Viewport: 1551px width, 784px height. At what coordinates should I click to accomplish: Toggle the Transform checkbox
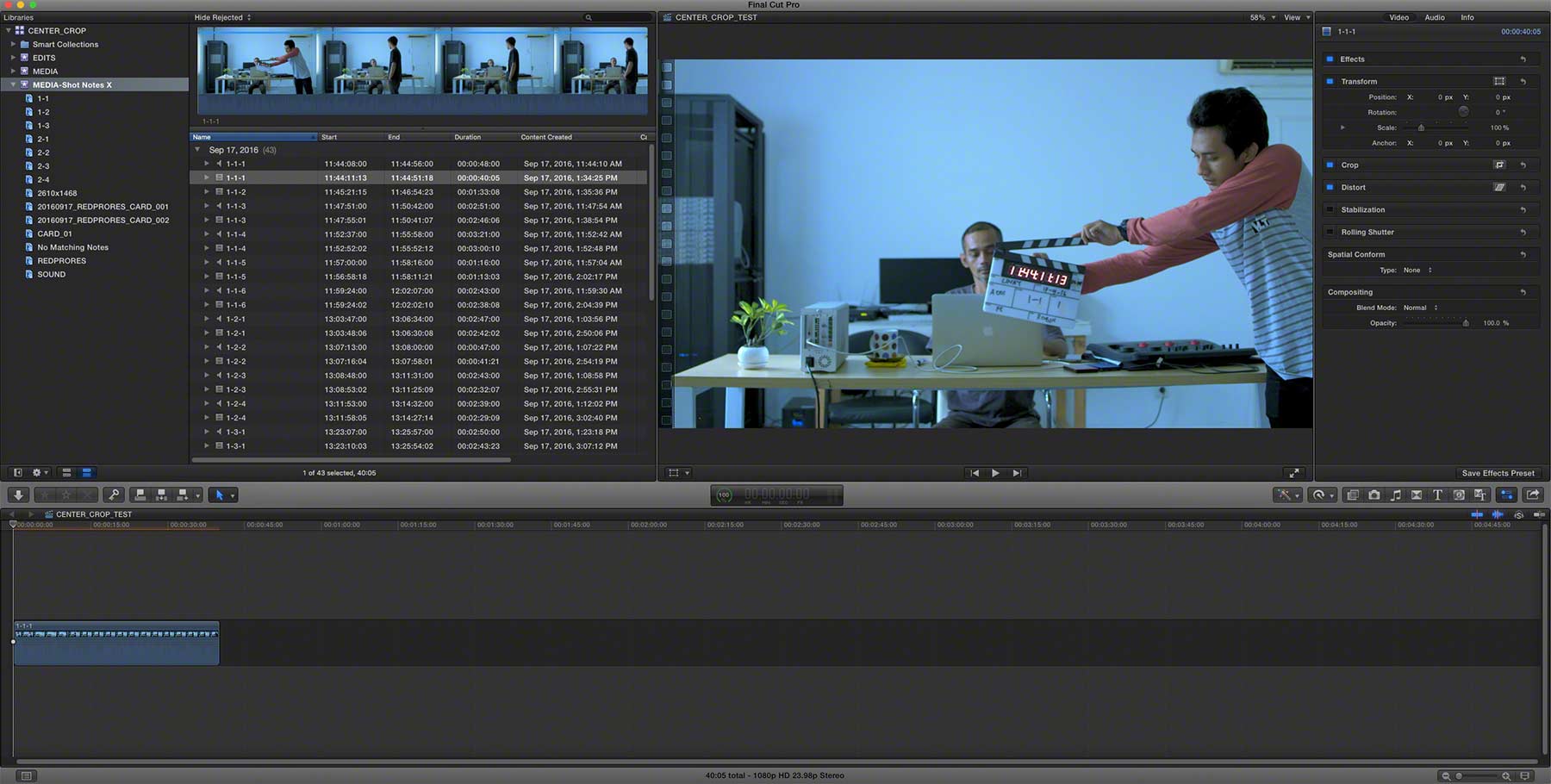(1330, 81)
